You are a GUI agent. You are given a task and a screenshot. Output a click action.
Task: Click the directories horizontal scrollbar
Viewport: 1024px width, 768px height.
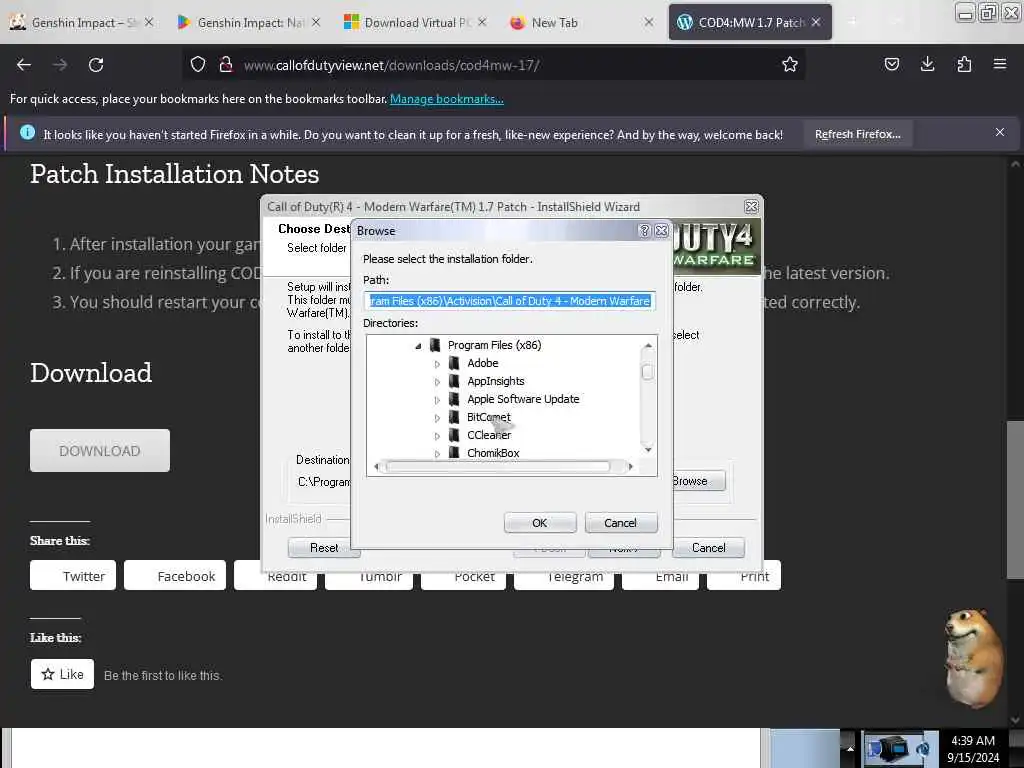click(x=503, y=466)
